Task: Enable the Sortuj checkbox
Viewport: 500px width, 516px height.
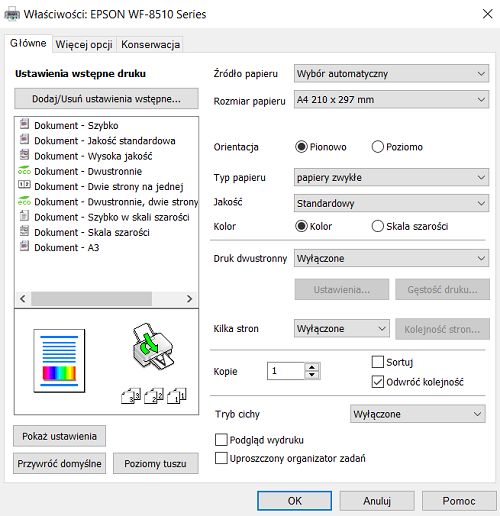Action: coord(378,362)
